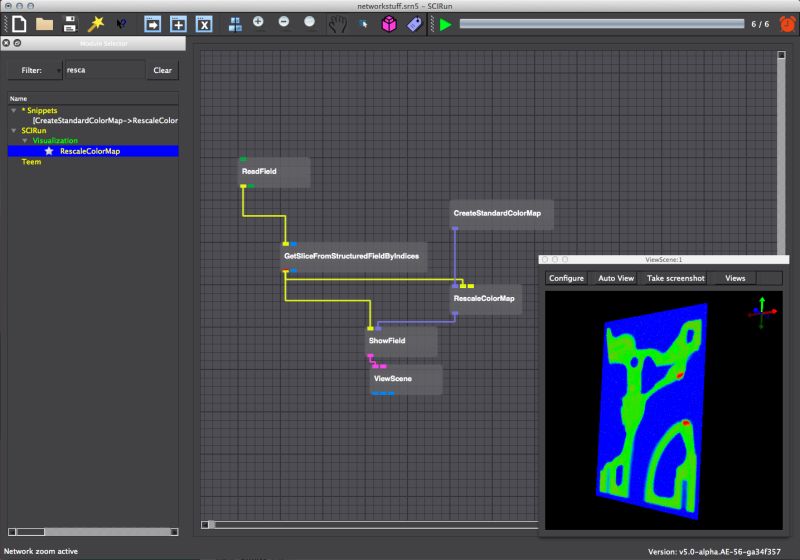Screen dimensions: 800x560
Task: Click the purple tag toolbar icon
Action: click(414, 24)
